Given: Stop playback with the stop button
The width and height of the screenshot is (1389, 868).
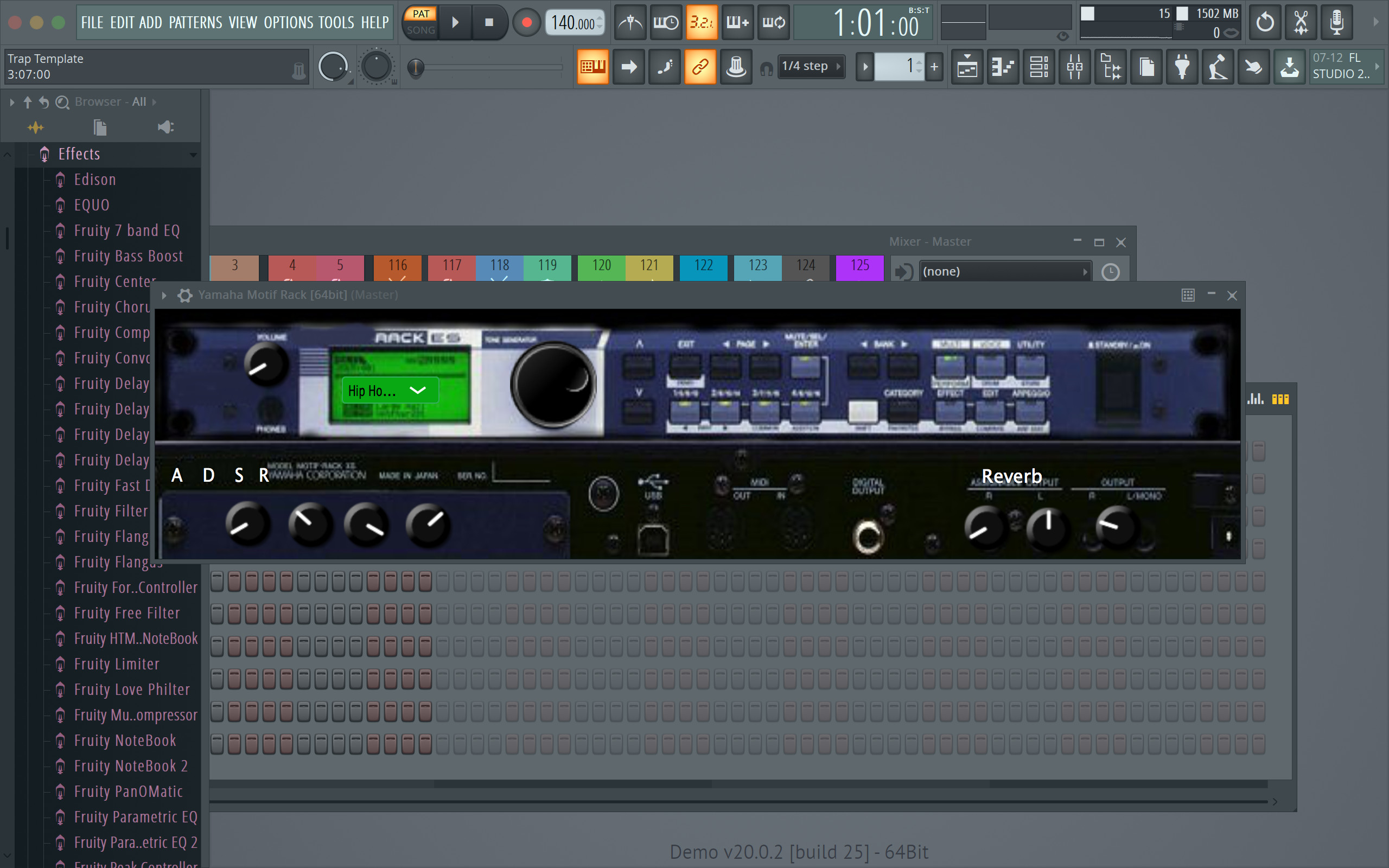Looking at the screenshot, I should (489, 22).
